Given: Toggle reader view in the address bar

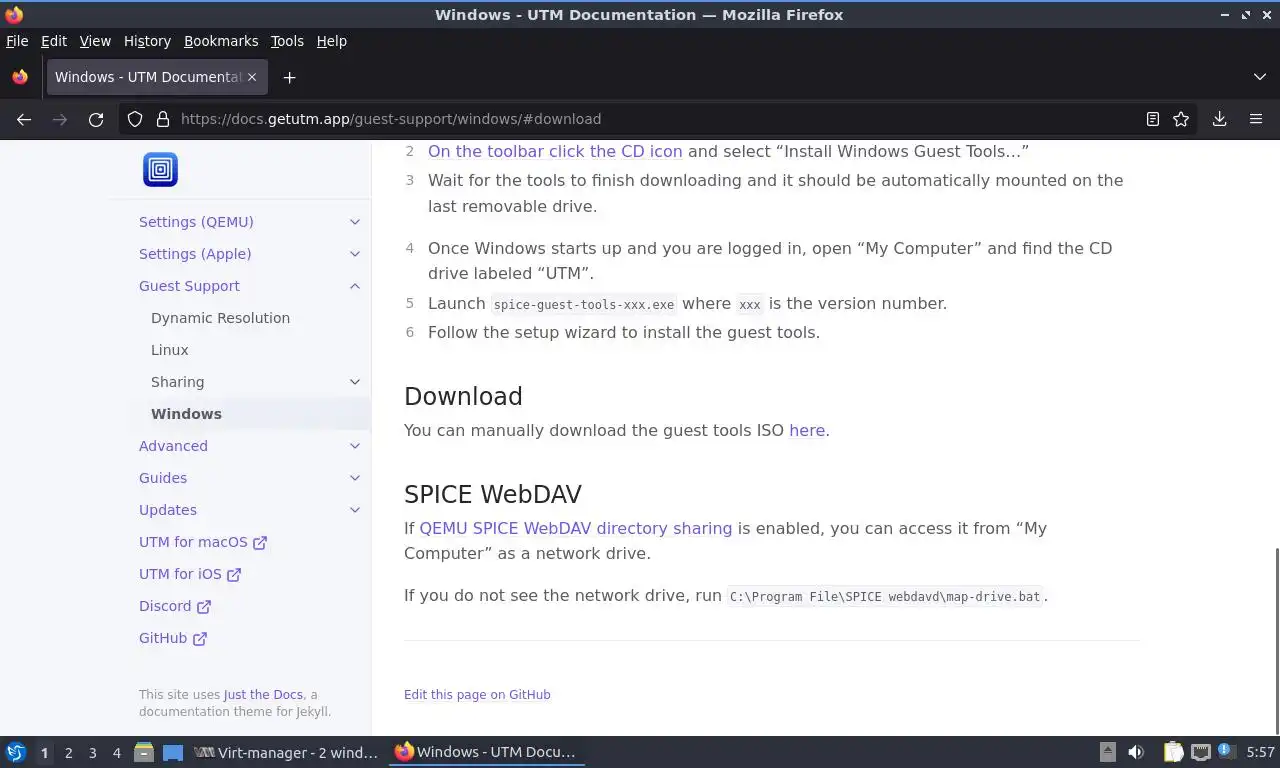Looking at the screenshot, I should (x=1153, y=119).
